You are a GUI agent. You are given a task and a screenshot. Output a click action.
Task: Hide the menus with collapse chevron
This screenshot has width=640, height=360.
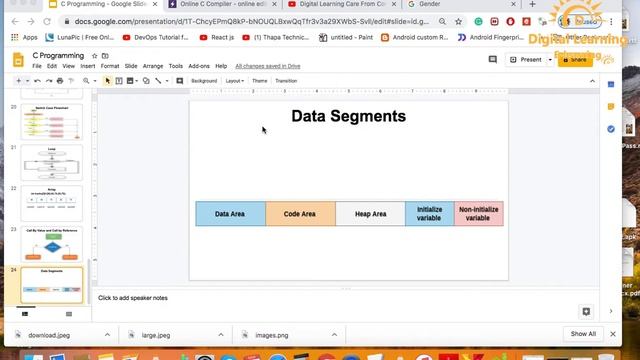592,81
